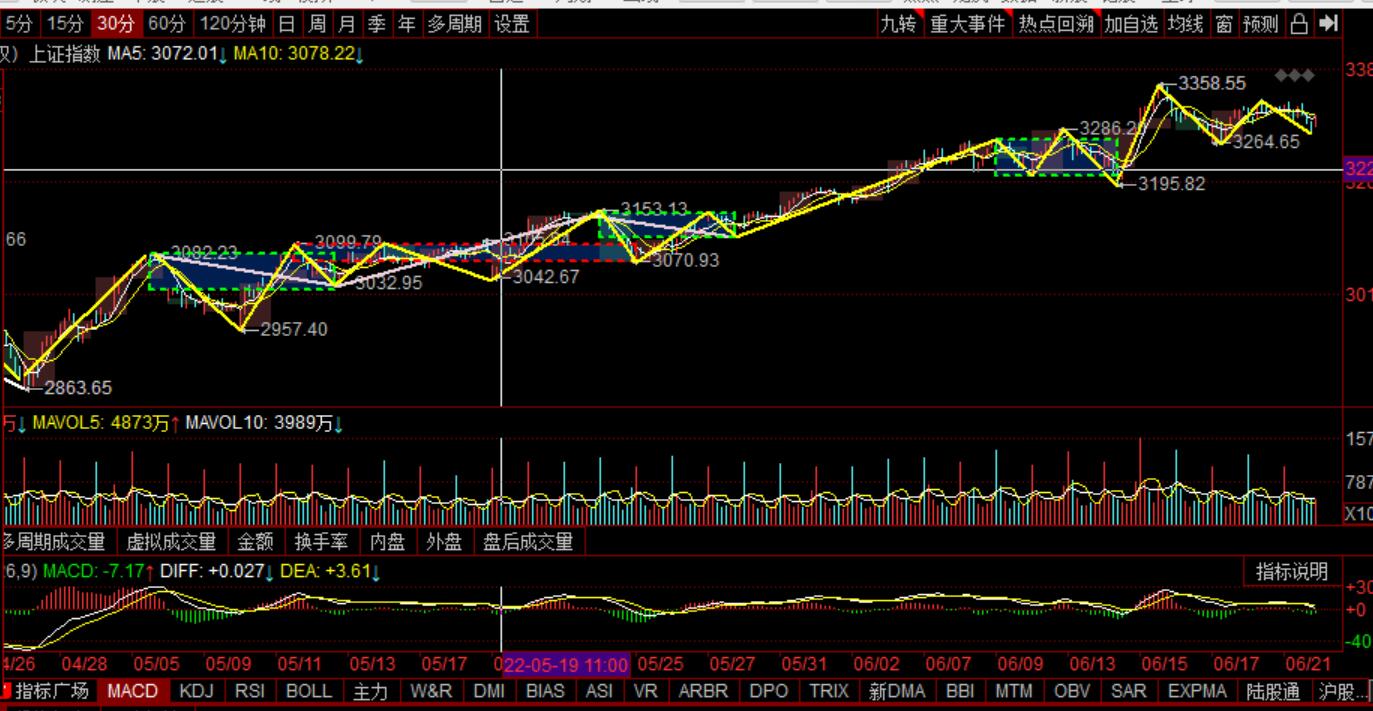
Task: Select 盘后成交量 tab
Action: 528,542
